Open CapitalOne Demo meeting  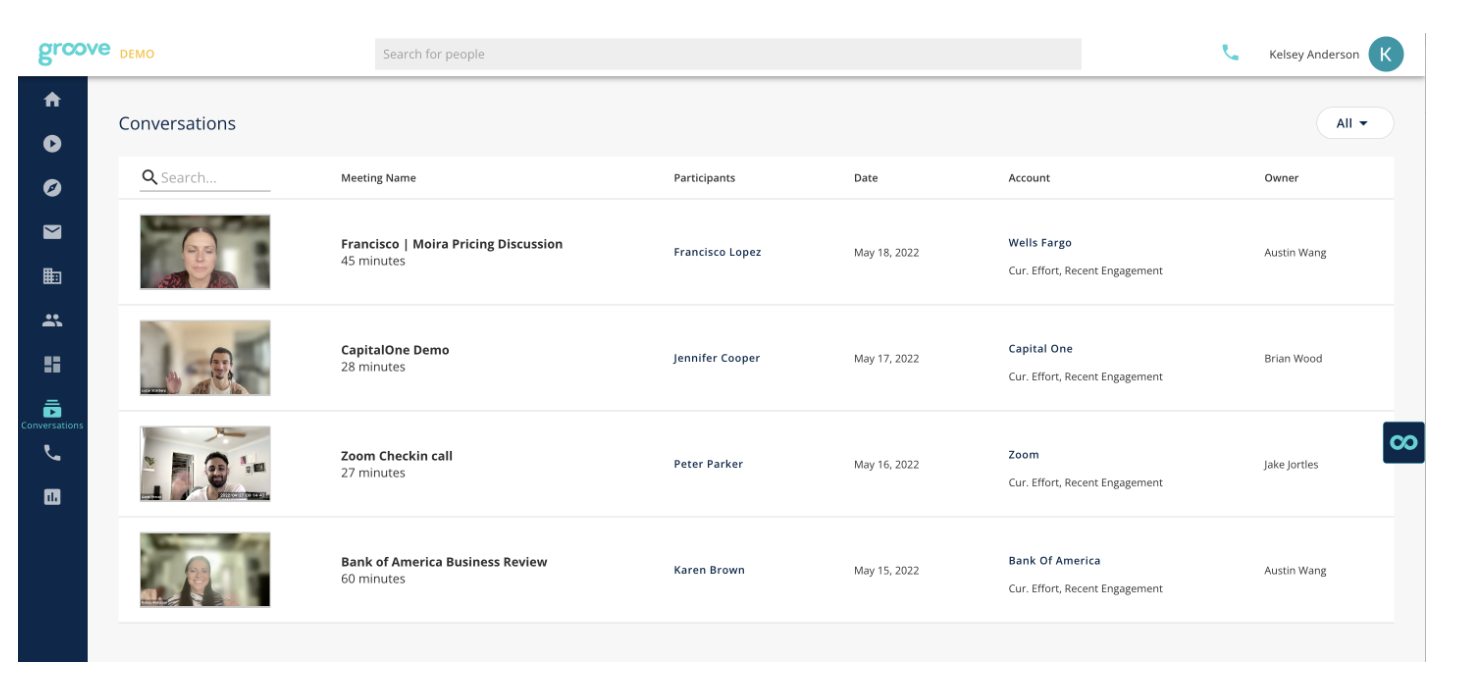coord(395,350)
